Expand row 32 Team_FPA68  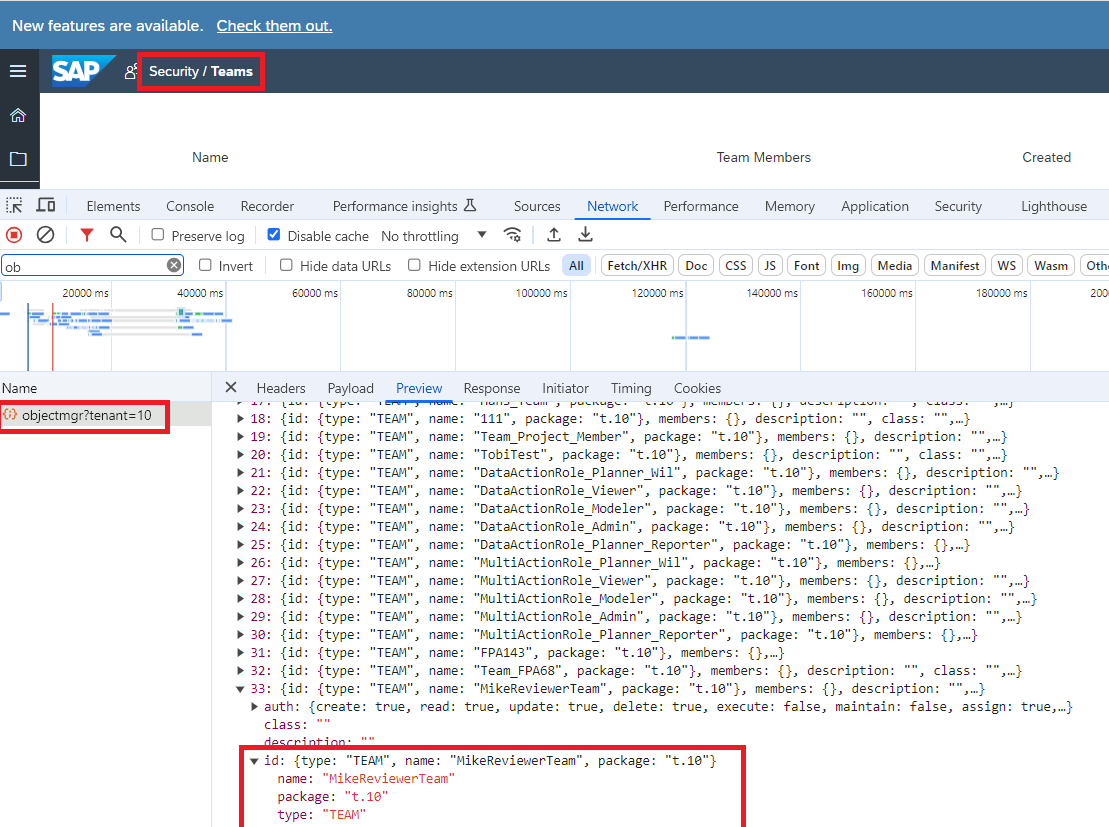pos(240,671)
